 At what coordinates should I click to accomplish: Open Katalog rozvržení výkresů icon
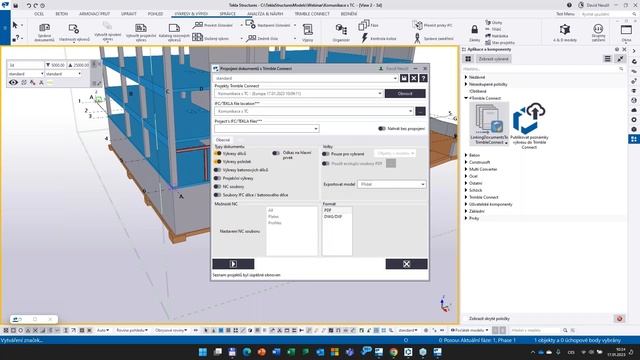tap(174, 28)
